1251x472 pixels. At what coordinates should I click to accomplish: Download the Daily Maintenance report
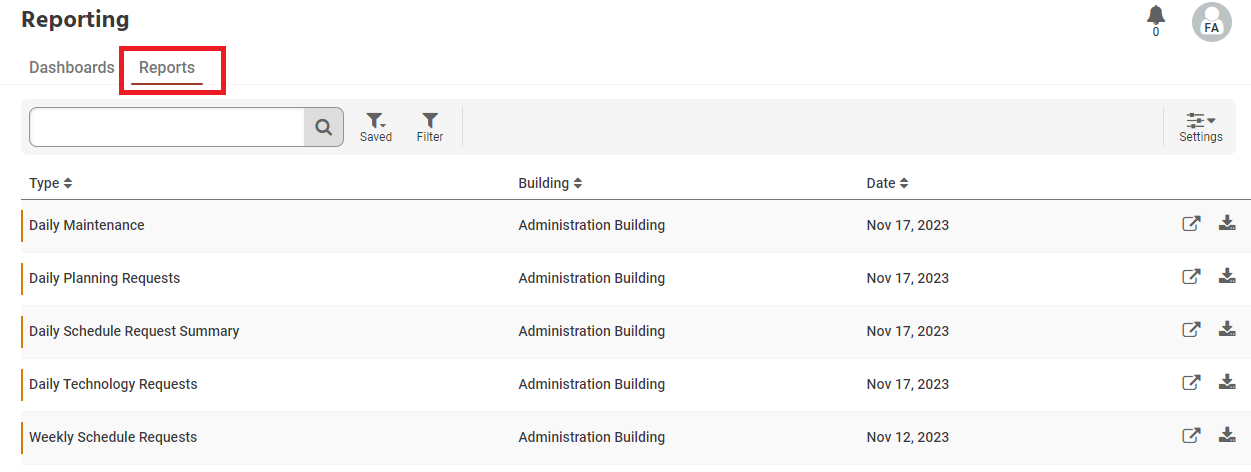pos(1227,223)
